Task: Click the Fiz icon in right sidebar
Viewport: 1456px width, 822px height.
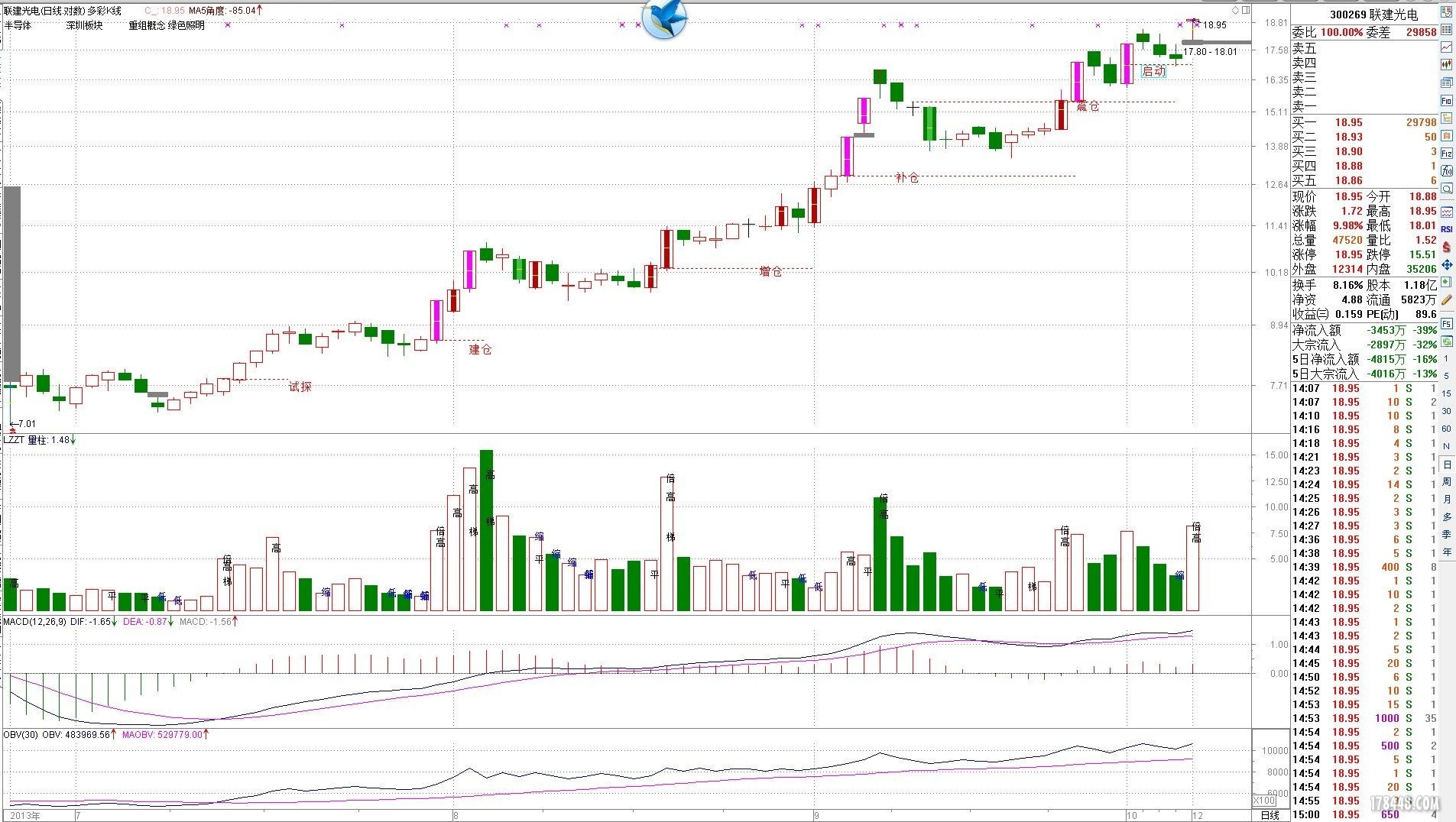Action: pos(1447,153)
